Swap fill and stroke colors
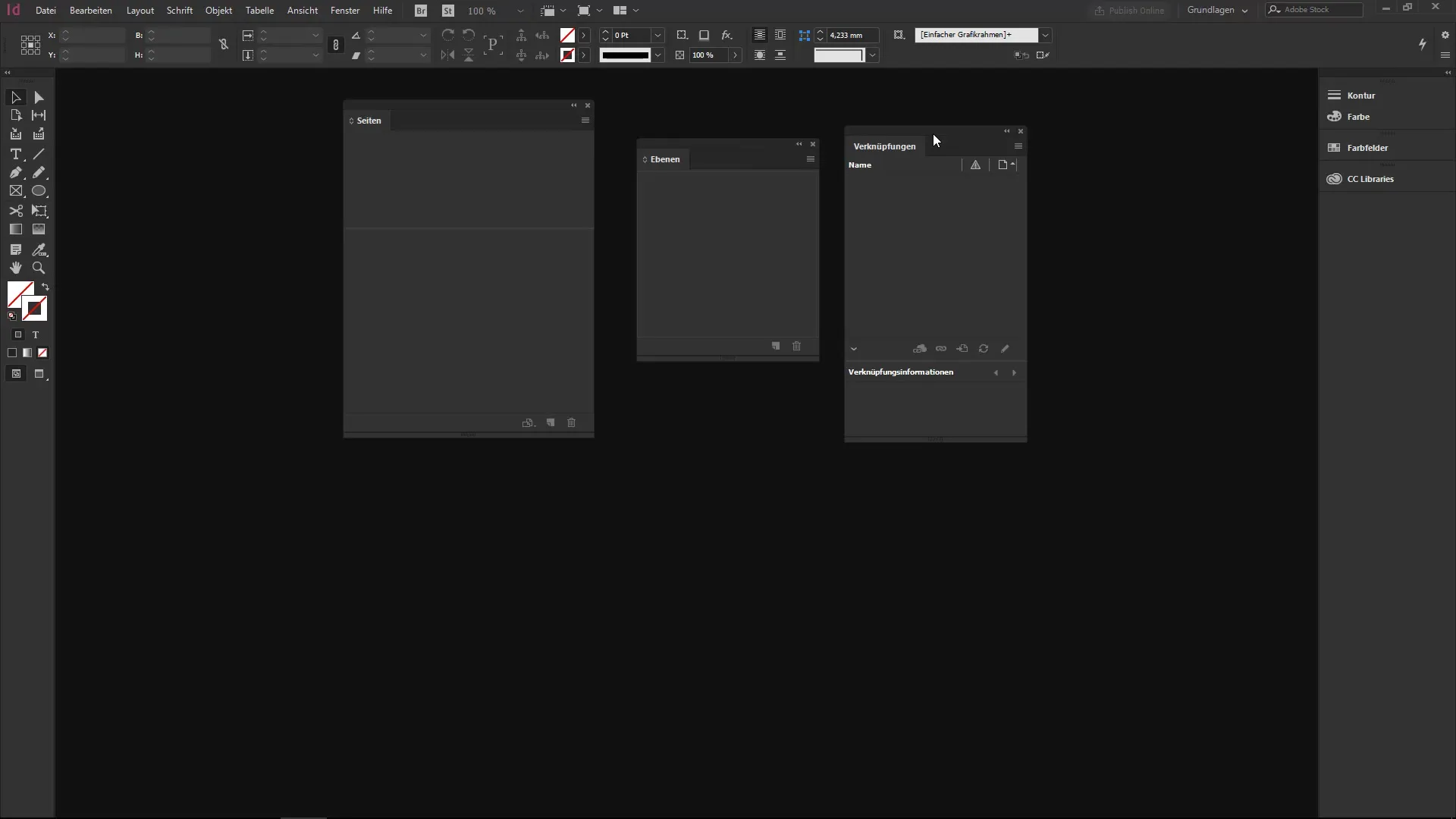 (45, 287)
